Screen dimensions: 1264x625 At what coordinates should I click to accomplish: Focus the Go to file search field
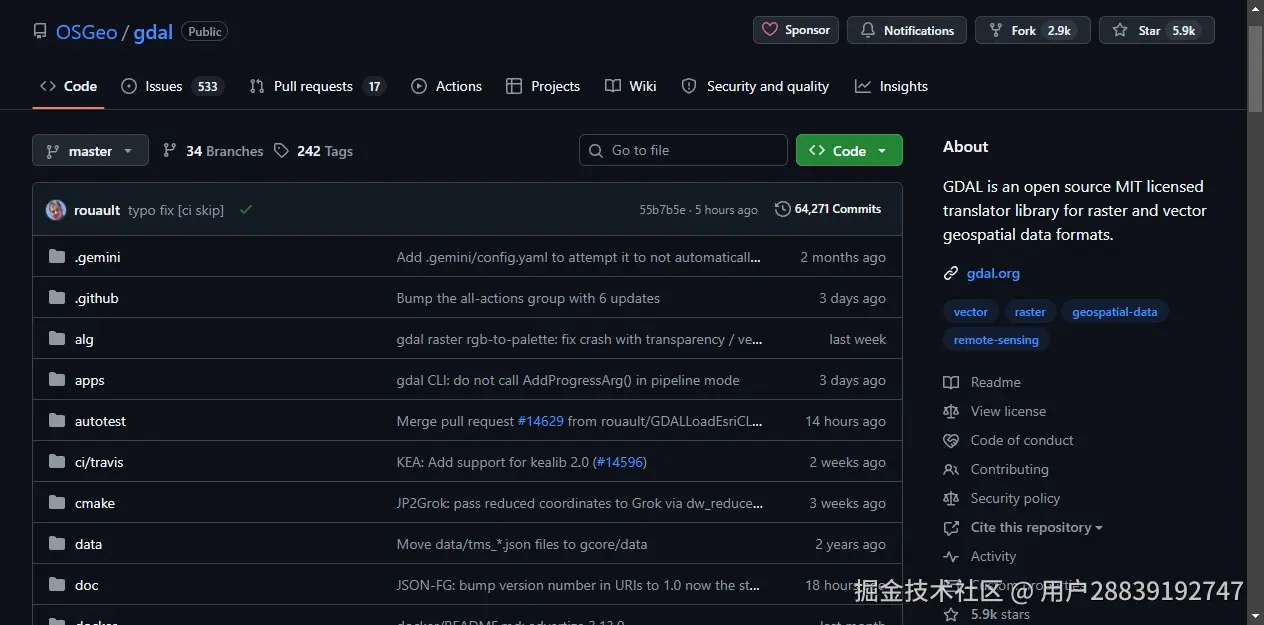(683, 150)
